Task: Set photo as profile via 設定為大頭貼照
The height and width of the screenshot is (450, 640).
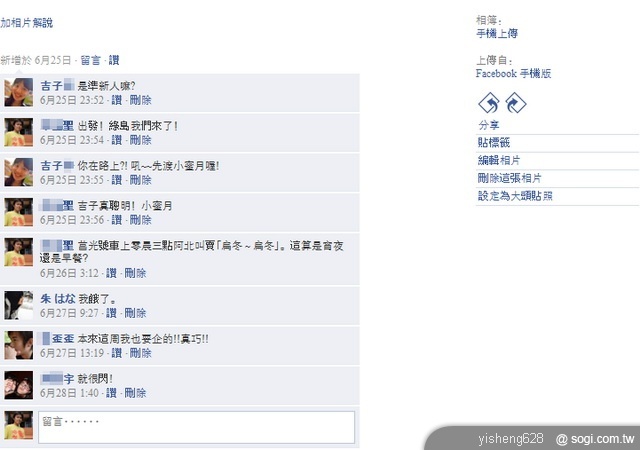Action: 515,196
